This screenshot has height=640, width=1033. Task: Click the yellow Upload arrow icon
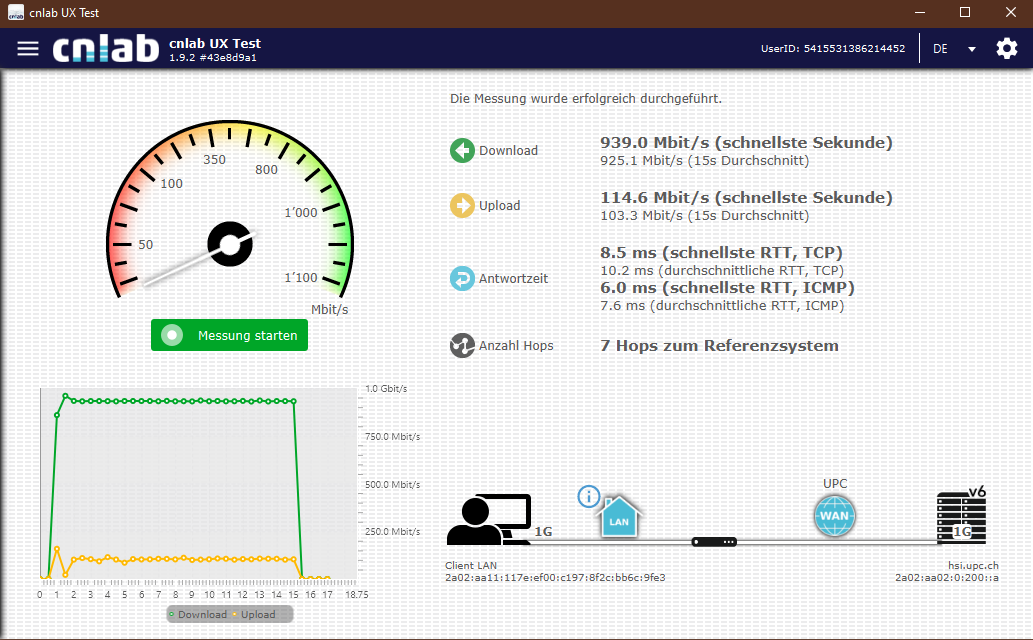pyautogui.click(x=462, y=206)
